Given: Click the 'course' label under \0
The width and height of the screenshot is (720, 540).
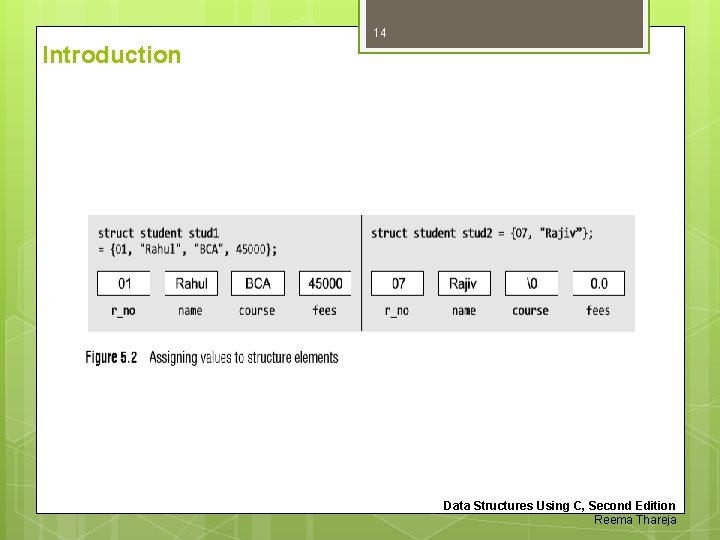Looking at the screenshot, I should pos(530,311).
